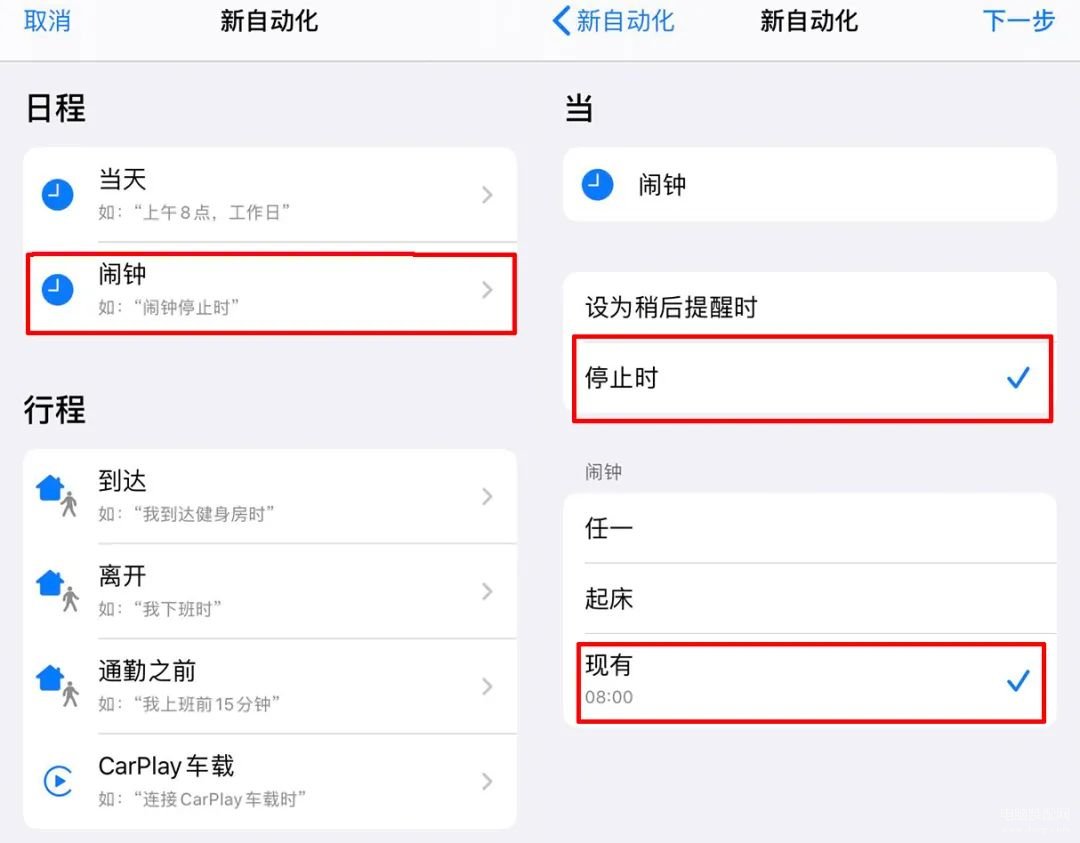This screenshot has width=1080, height=843.
Task: Open the 当天 row chevron
Action: 487,195
